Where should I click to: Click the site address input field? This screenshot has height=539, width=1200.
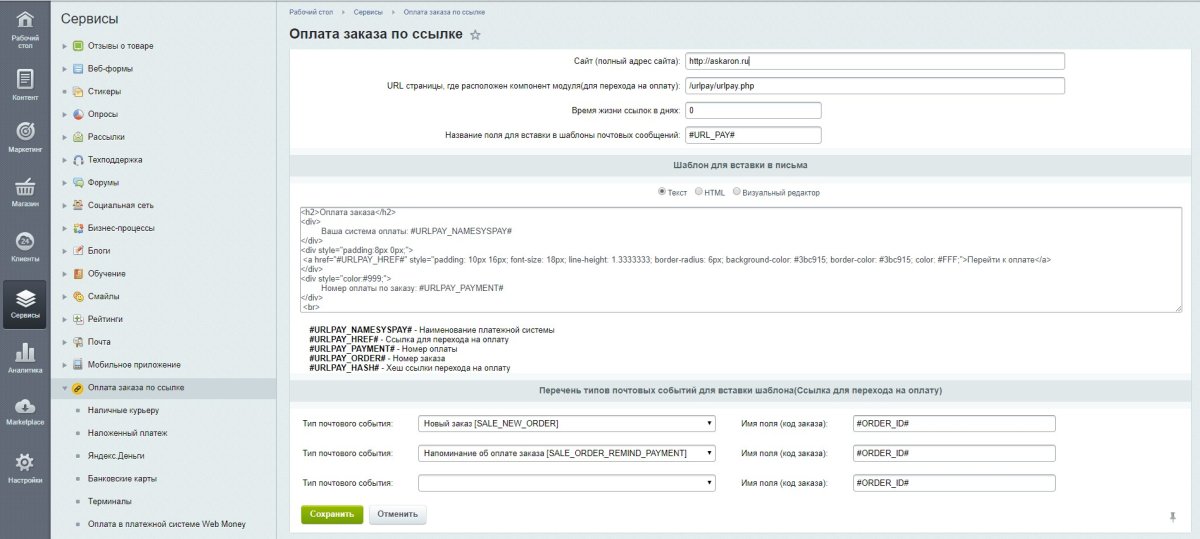pyautogui.click(x=874, y=62)
